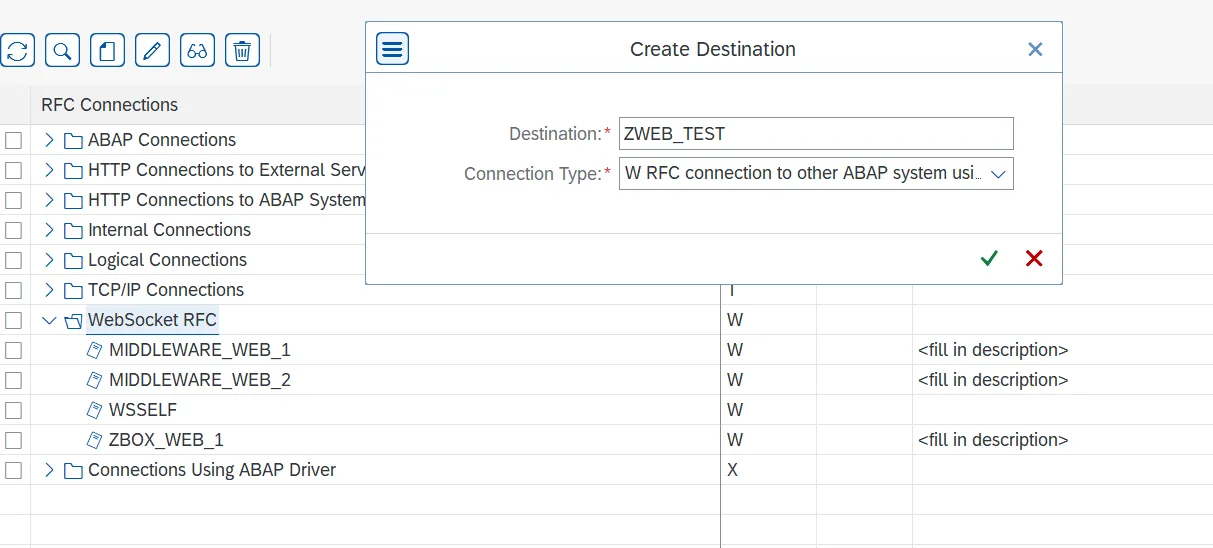
Task: Click the description cell of MIDDLEWARE_WEB_1
Action: [x=1062, y=350]
